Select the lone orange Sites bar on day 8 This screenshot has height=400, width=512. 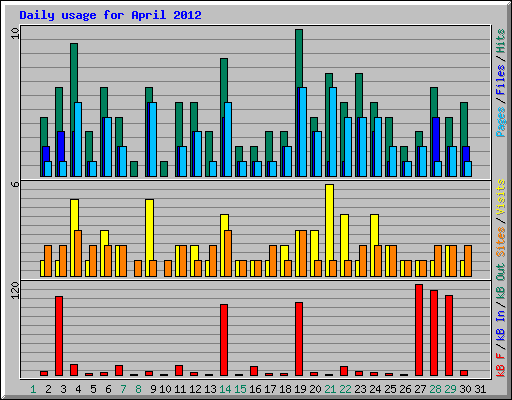[x=138, y=268]
